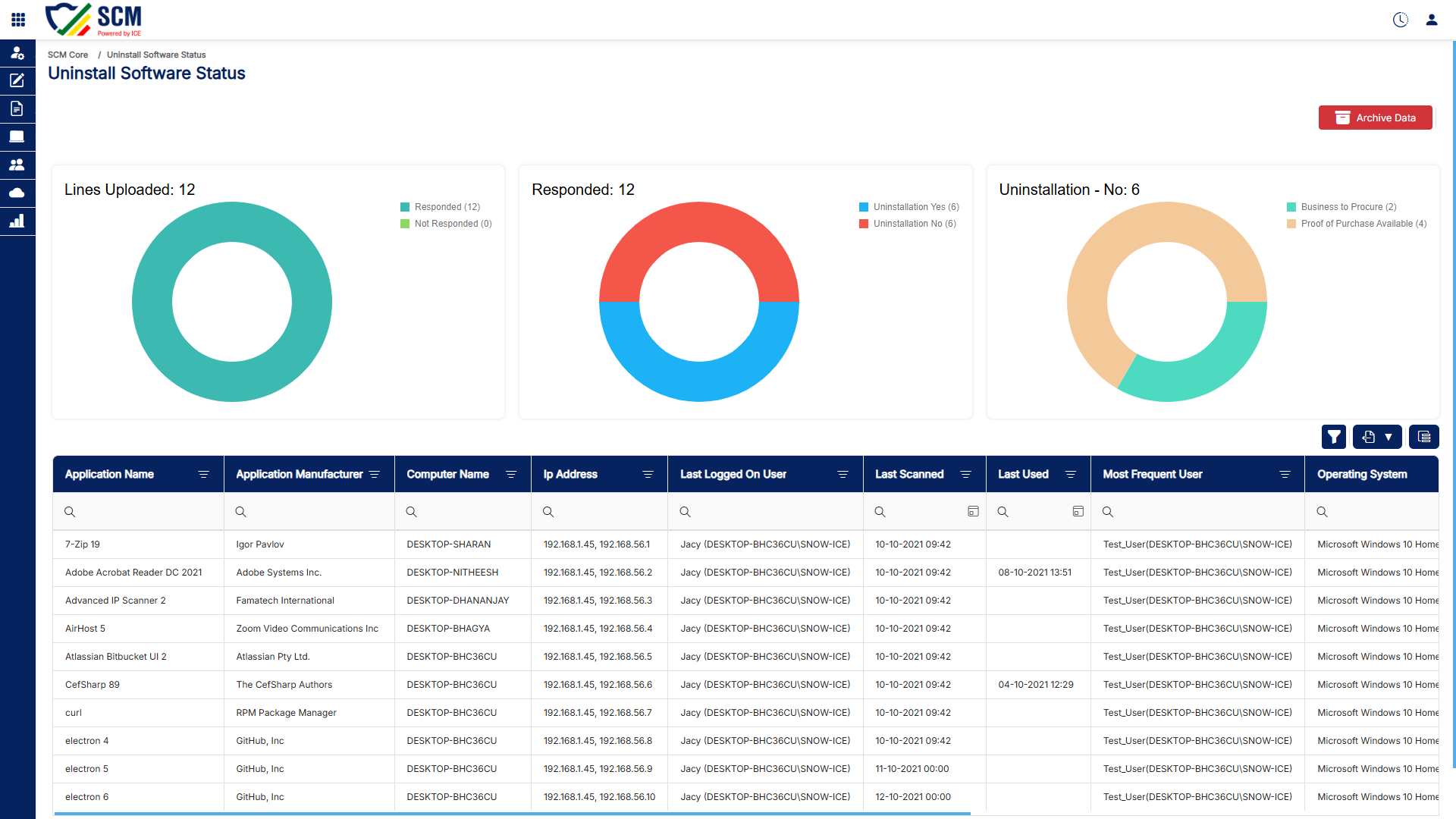Open the column chooser icon above table
The width and height of the screenshot is (1456, 819).
coord(1424,437)
